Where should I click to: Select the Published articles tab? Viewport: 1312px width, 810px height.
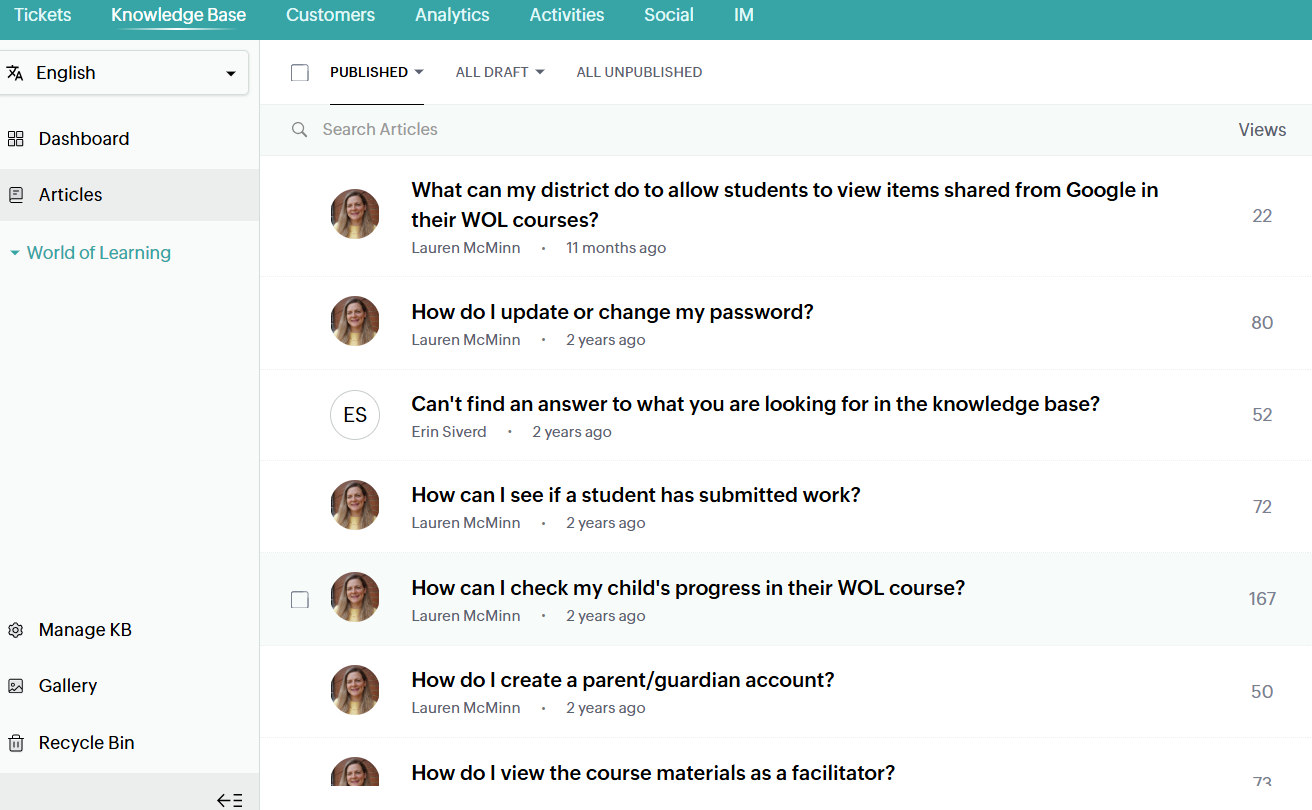pos(369,72)
